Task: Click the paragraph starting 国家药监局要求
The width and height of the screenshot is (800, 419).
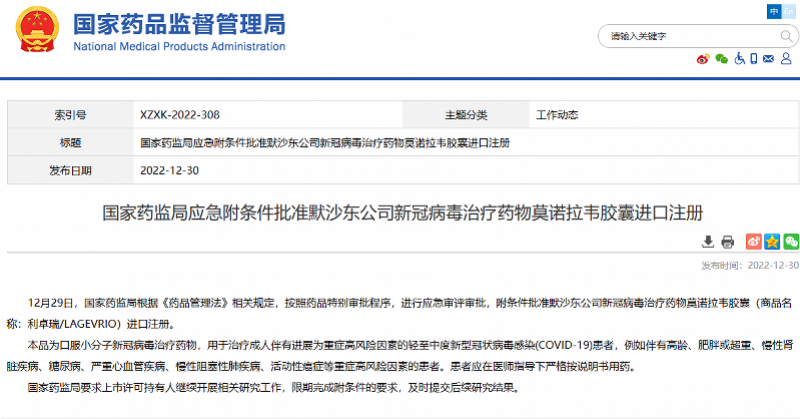Action: 274,388
